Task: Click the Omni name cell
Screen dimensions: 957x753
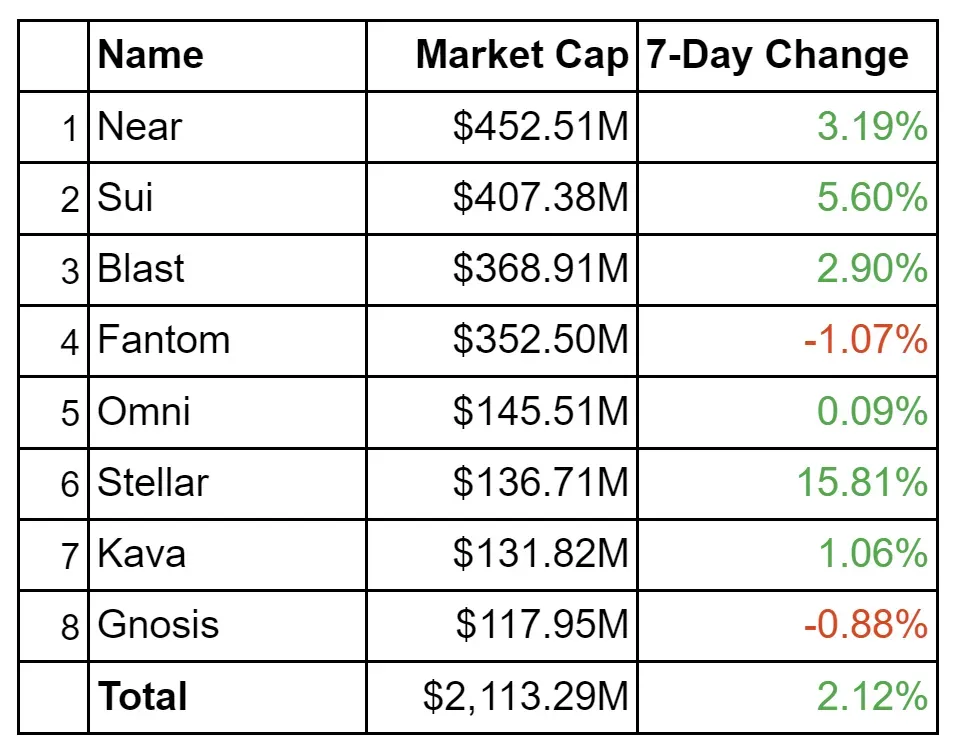Action: pos(144,412)
